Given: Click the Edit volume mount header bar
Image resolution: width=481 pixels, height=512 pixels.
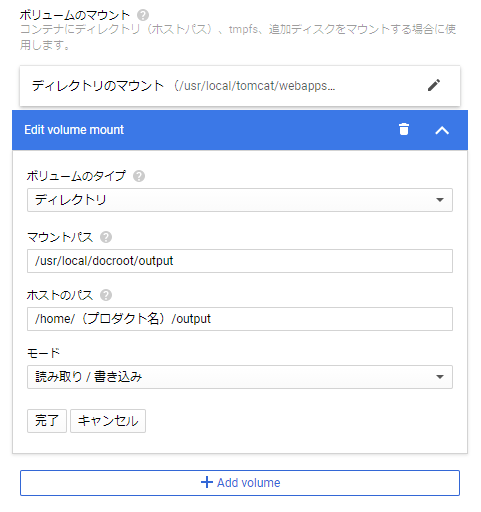Looking at the screenshot, I should pos(240,130).
